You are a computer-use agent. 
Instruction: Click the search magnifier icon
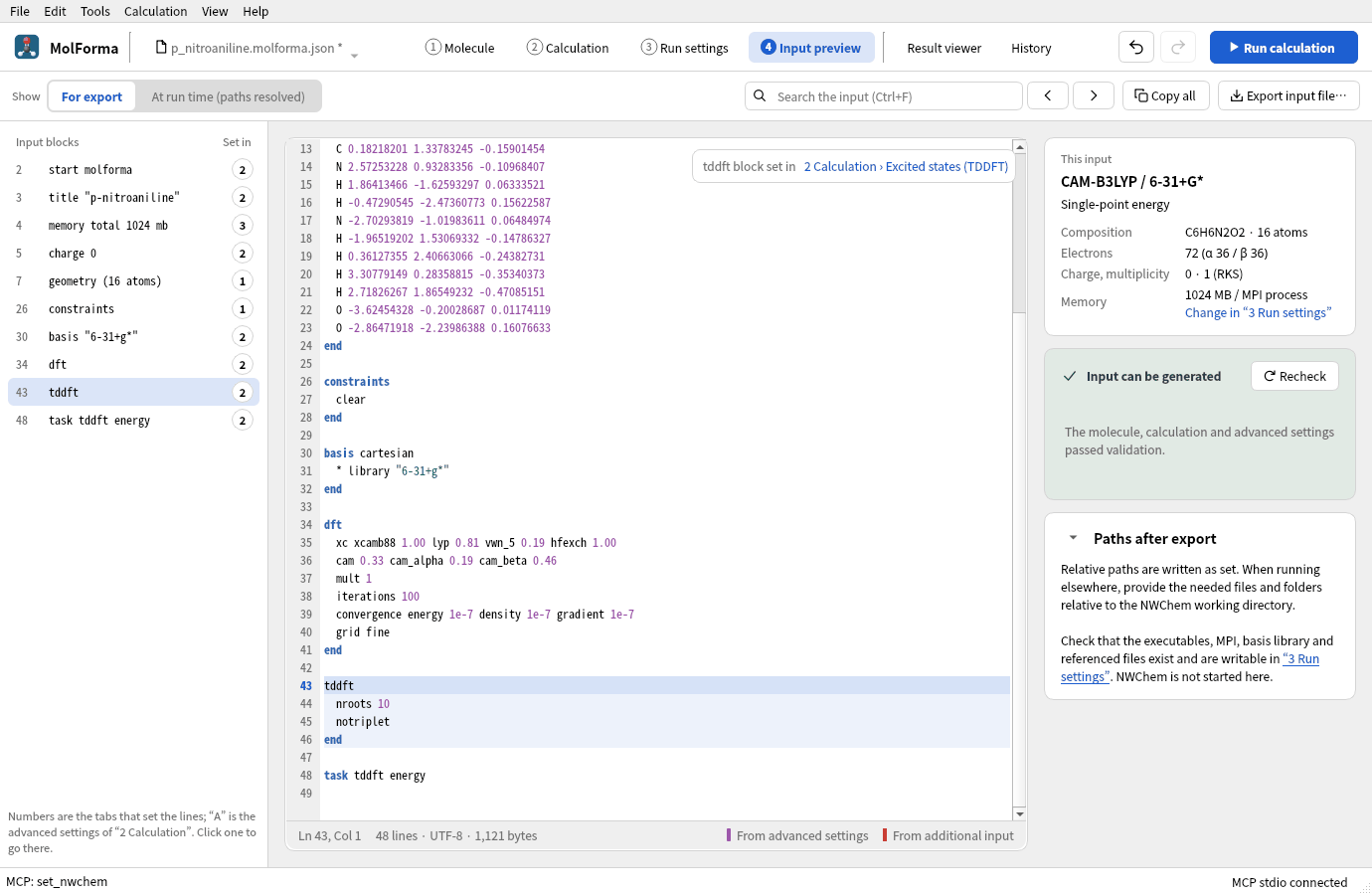tap(760, 95)
